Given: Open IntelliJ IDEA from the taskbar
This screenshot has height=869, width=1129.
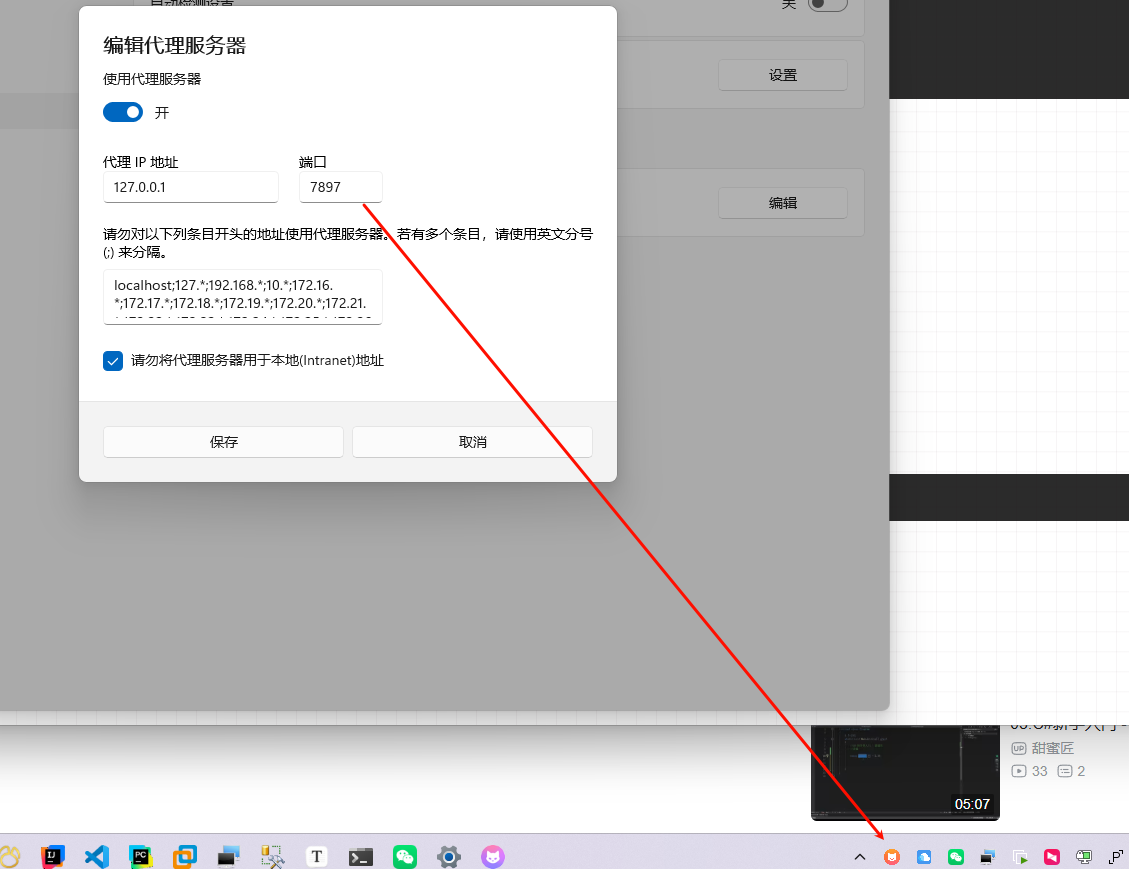Looking at the screenshot, I should [x=53, y=856].
